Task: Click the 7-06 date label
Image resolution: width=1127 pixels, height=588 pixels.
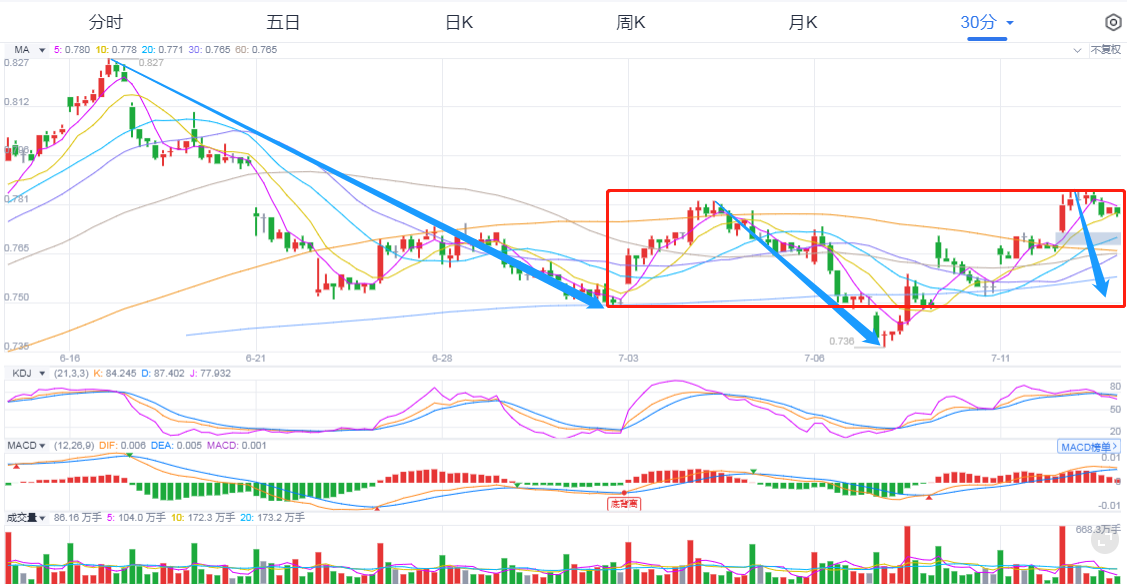Action: click(x=814, y=358)
